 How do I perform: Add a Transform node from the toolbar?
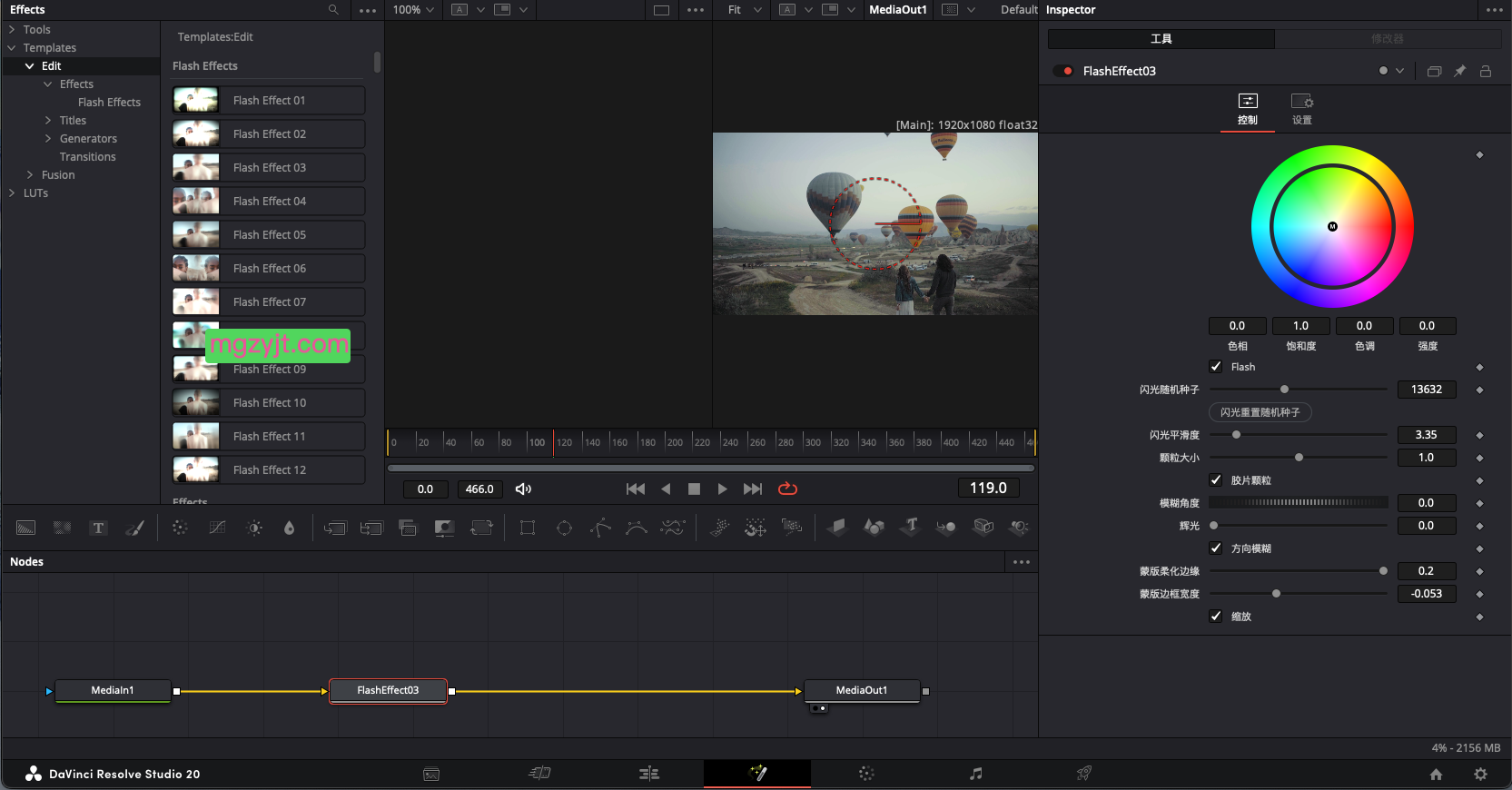click(x=481, y=528)
